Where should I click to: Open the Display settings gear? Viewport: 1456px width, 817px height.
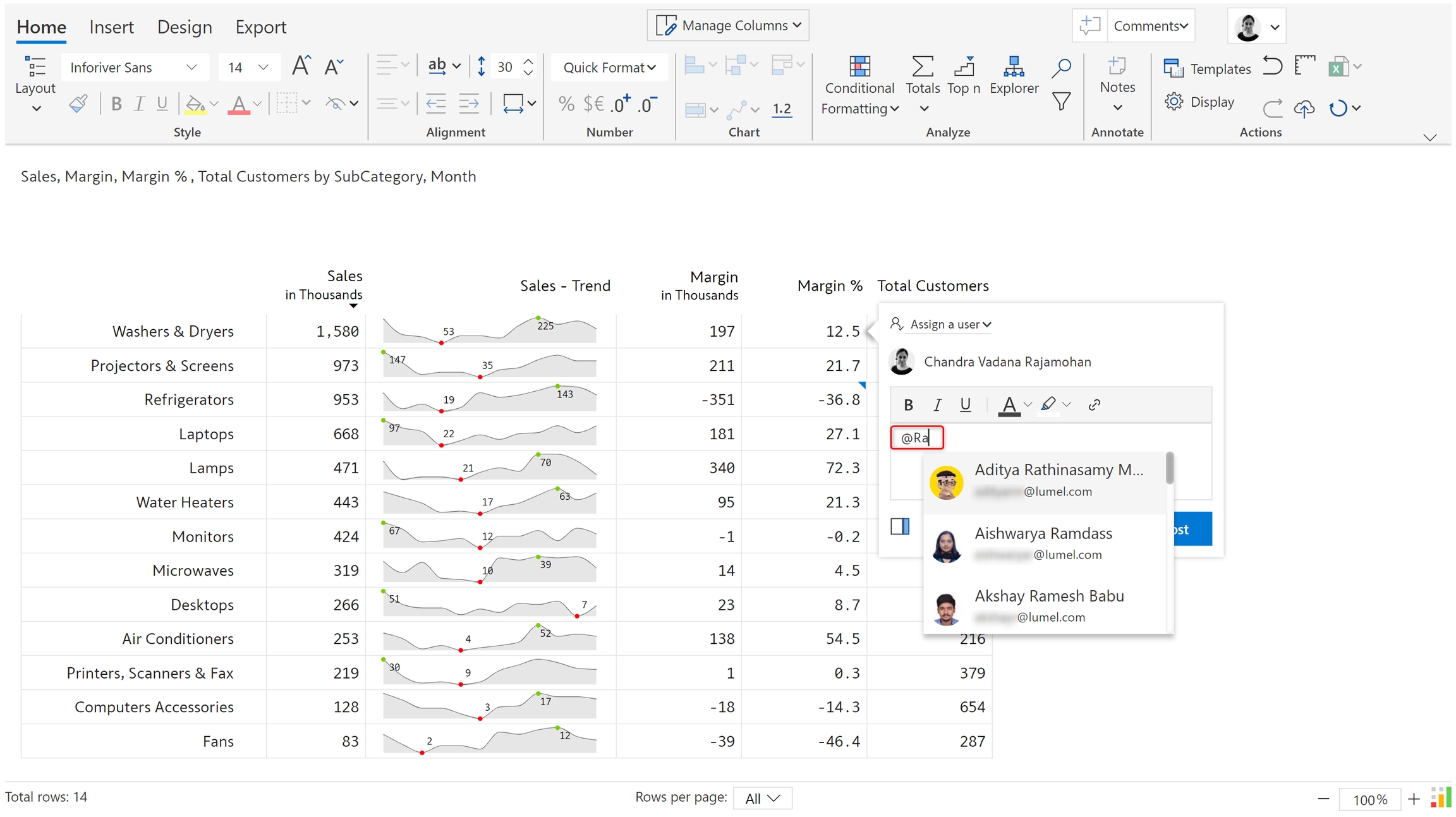pyautogui.click(x=1174, y=102)
